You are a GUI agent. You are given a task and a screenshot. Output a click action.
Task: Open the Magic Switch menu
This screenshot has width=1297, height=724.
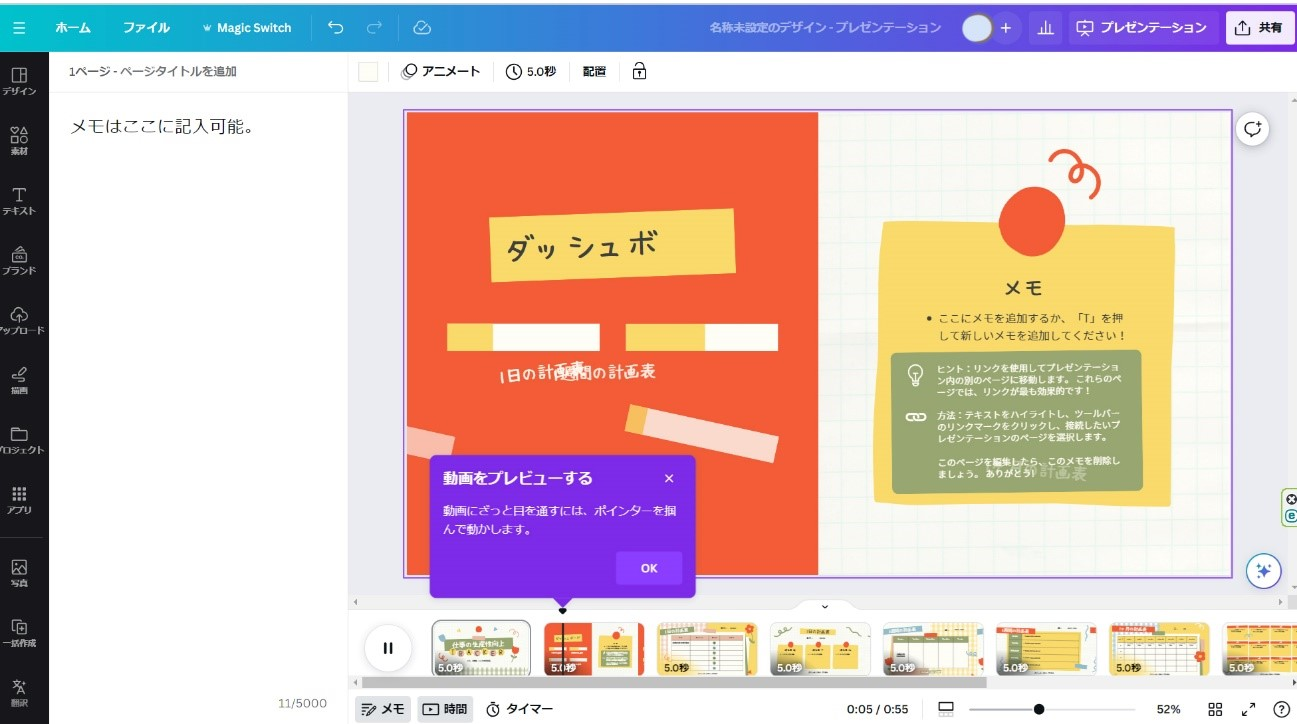246,28
